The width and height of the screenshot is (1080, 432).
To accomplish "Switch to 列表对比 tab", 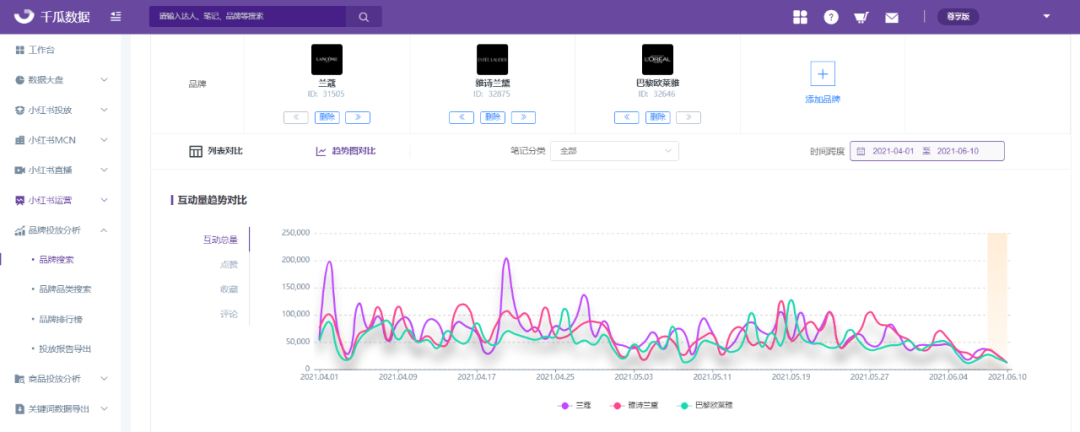I will point(216,151).
